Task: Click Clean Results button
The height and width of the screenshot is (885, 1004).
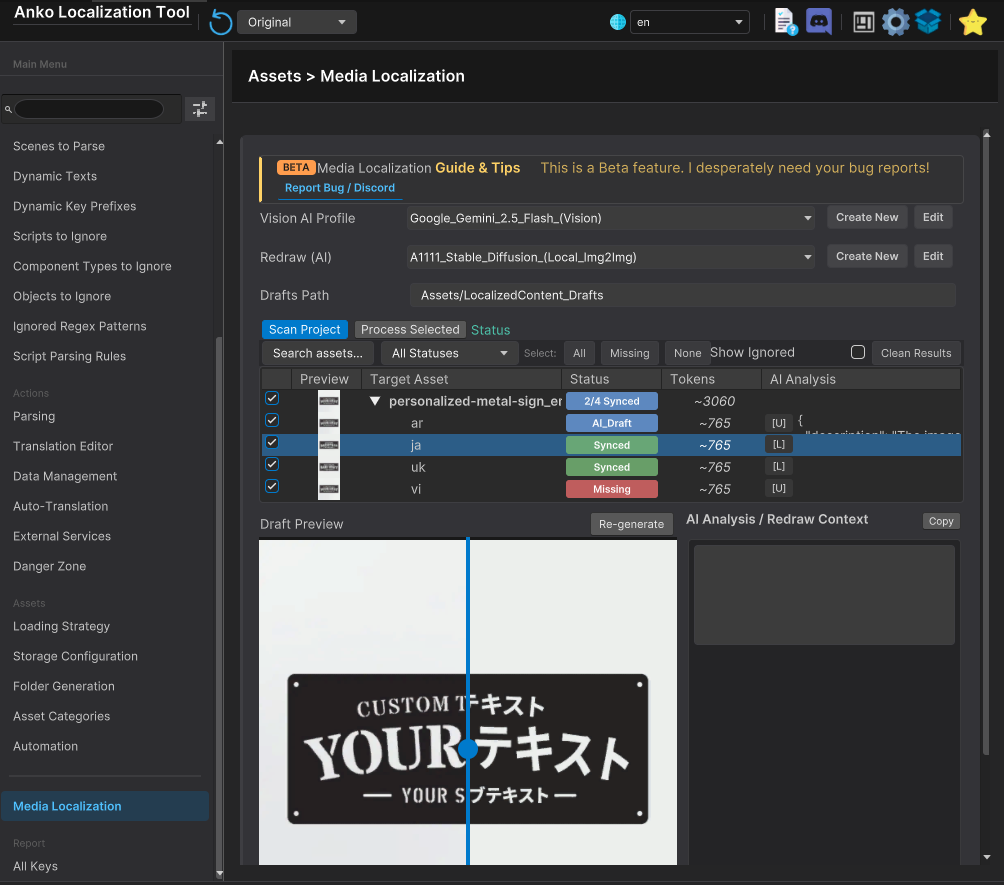Action: [916, 353]
